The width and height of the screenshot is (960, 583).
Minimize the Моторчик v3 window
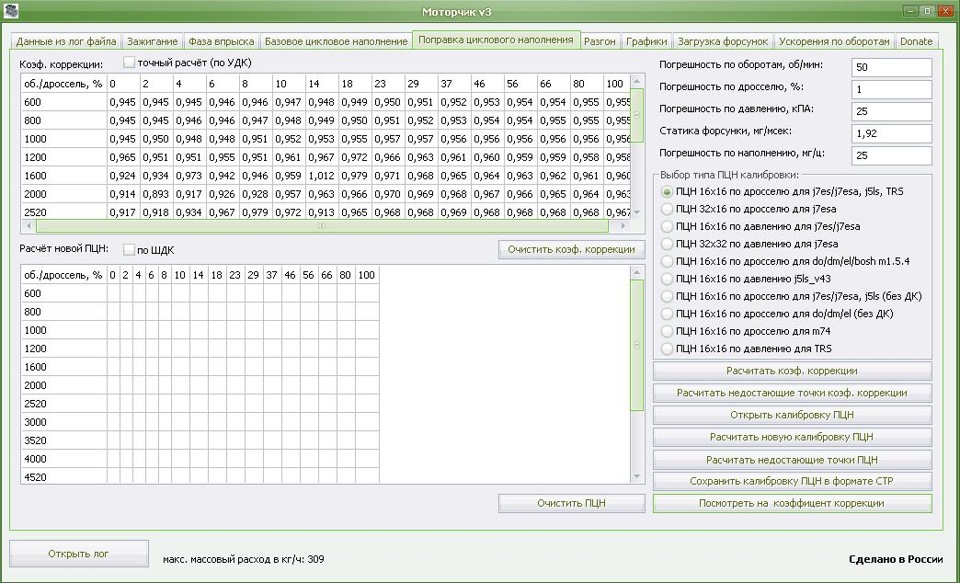(913, 10)
